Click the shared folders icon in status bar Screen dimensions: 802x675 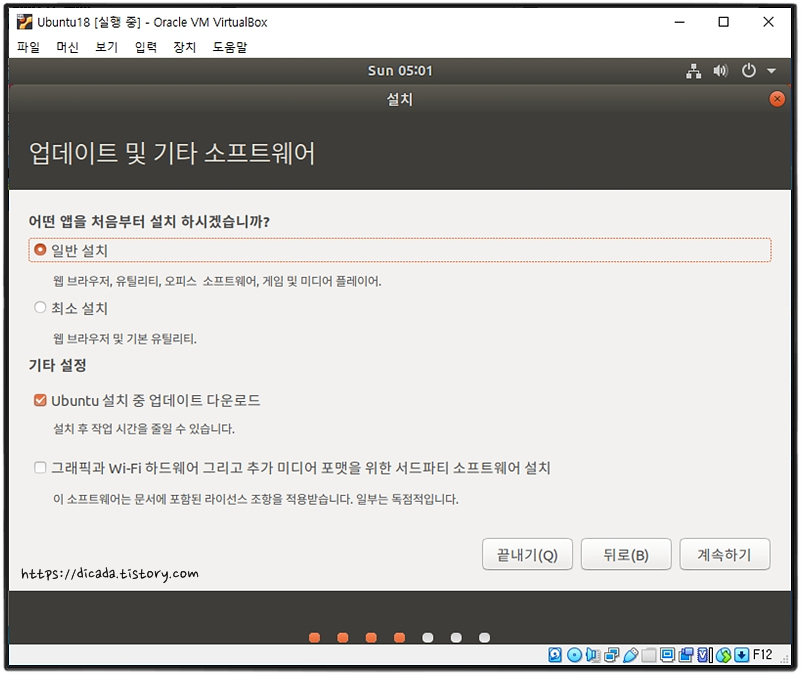(x=649, y=655)
